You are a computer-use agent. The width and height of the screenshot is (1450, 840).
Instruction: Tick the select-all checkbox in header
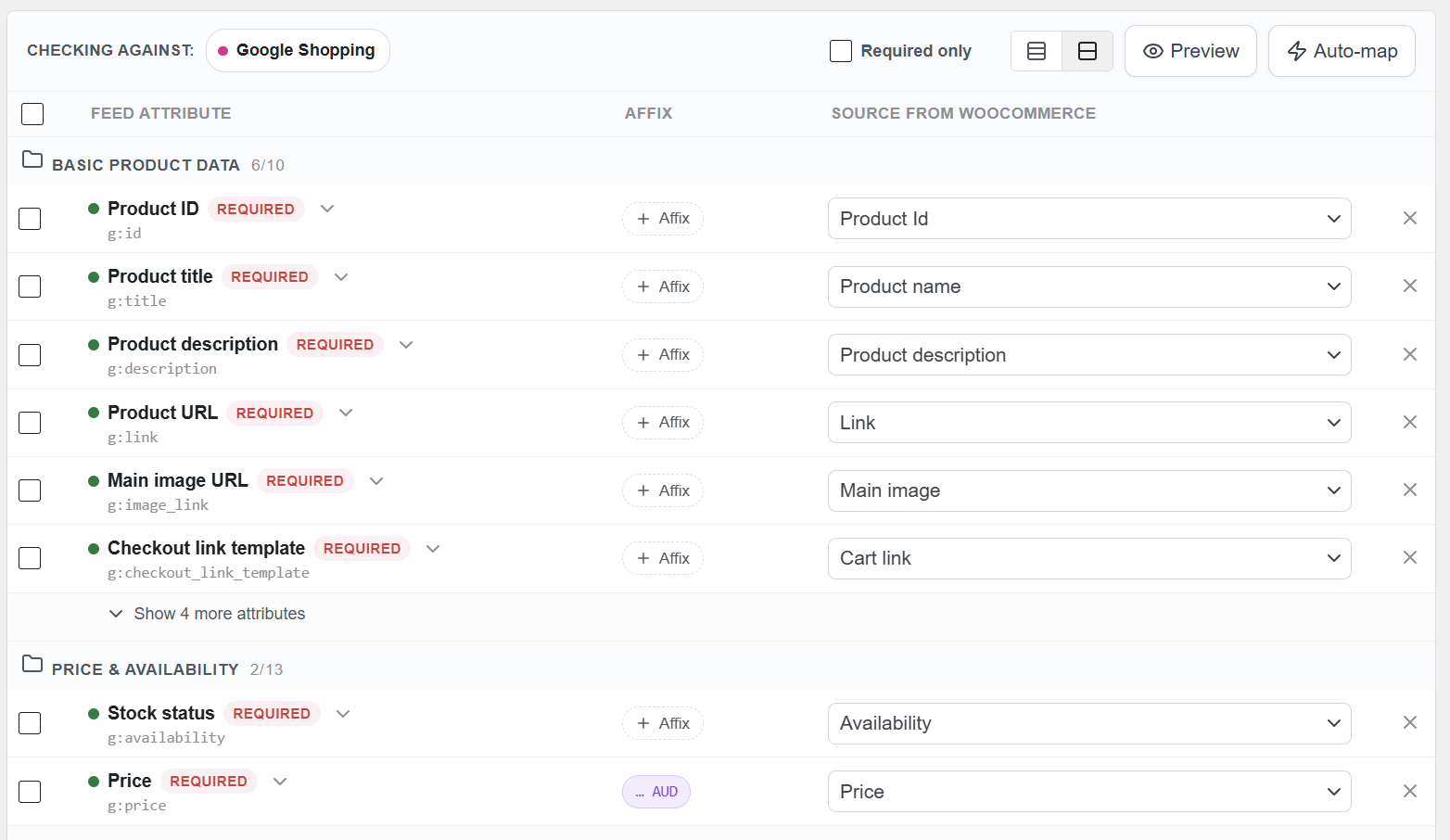click(x=32, y=114)
